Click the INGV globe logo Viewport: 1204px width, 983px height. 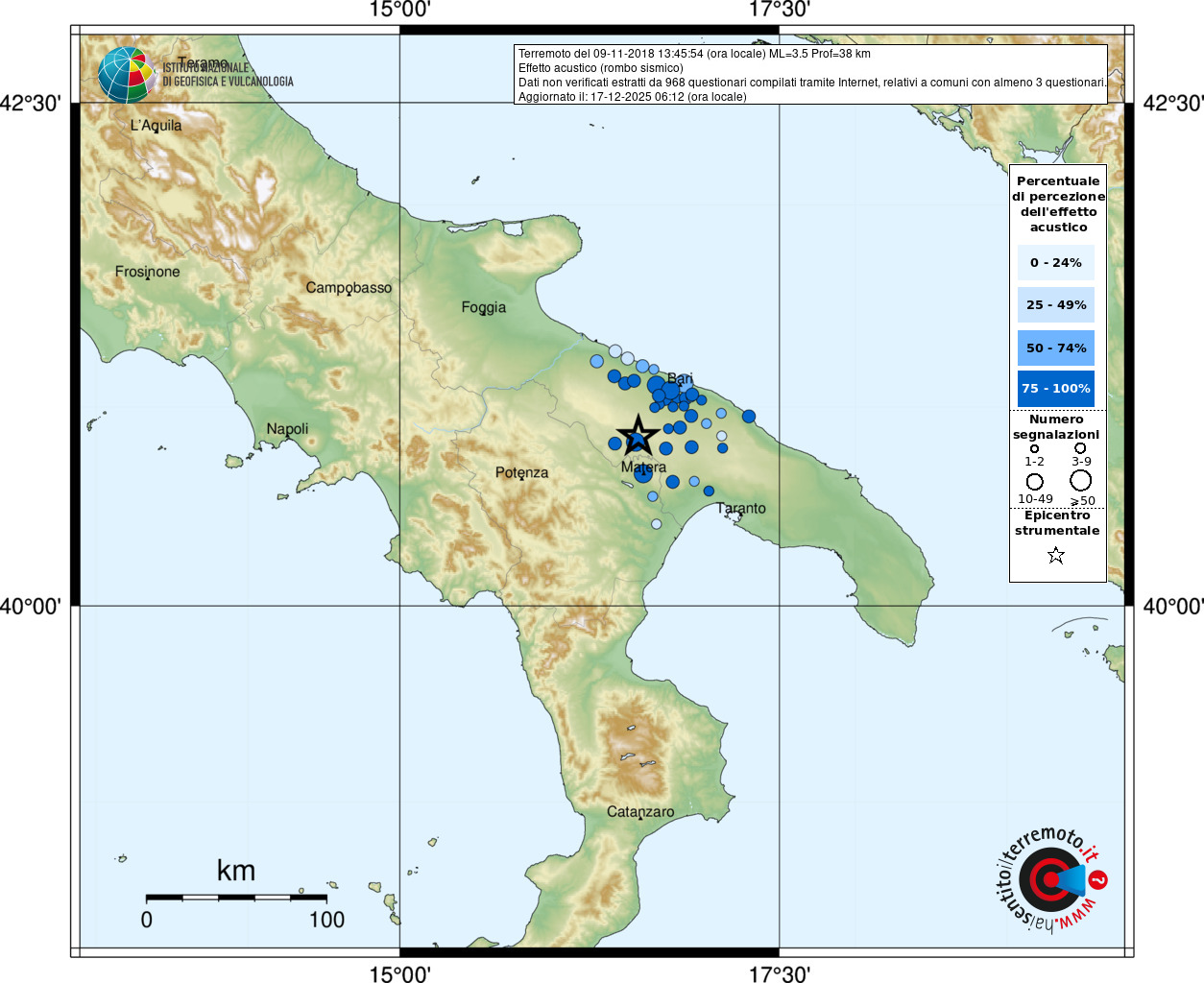tap(127, 75)
